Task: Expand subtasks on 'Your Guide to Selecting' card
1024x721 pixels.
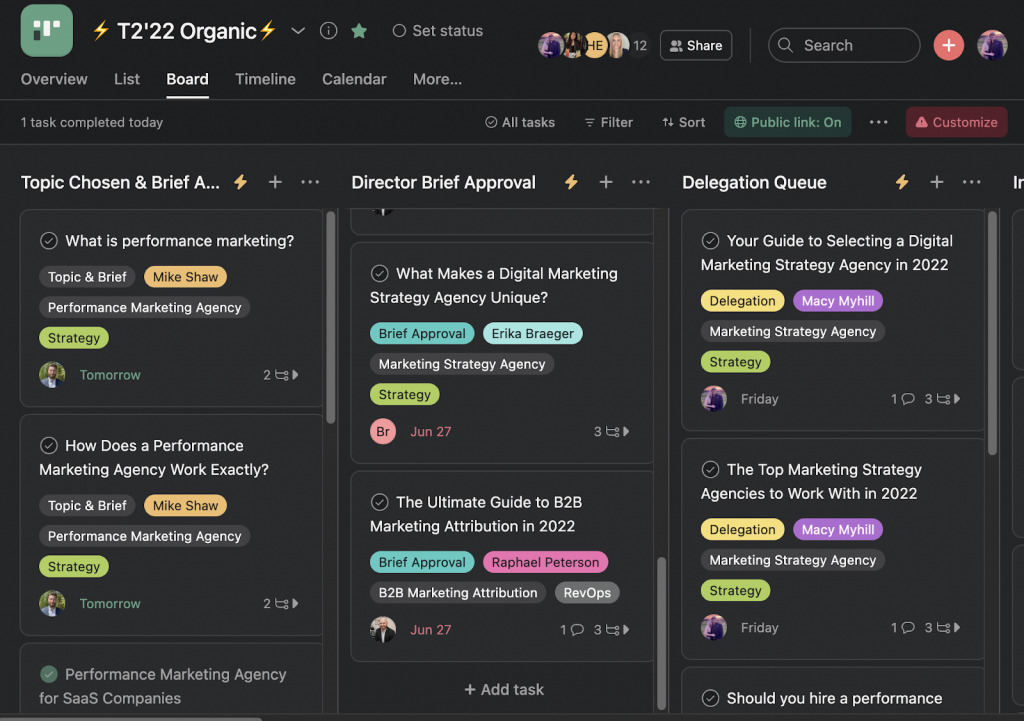Action: pyautogui.click(x=942, y=399)
